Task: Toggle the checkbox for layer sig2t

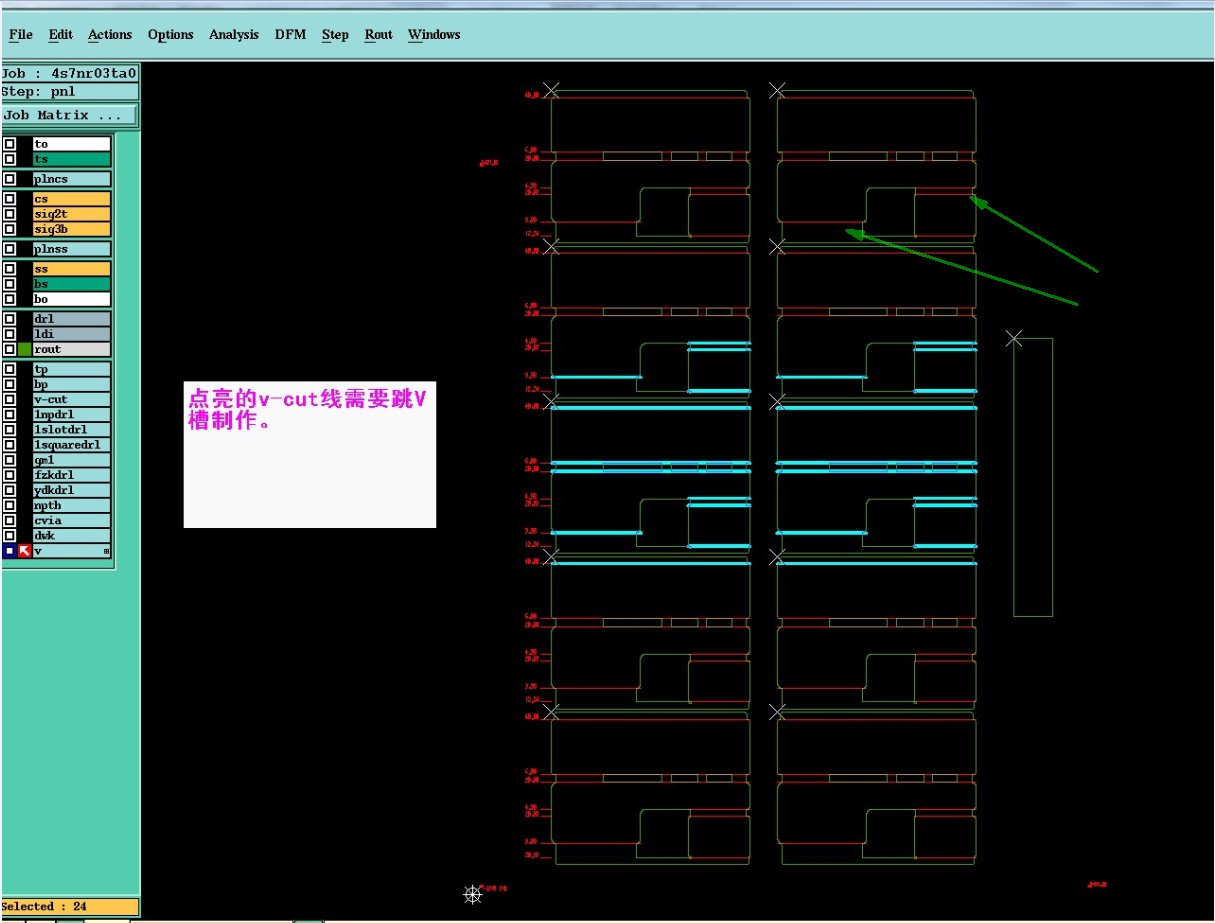Action: [10, 214]
